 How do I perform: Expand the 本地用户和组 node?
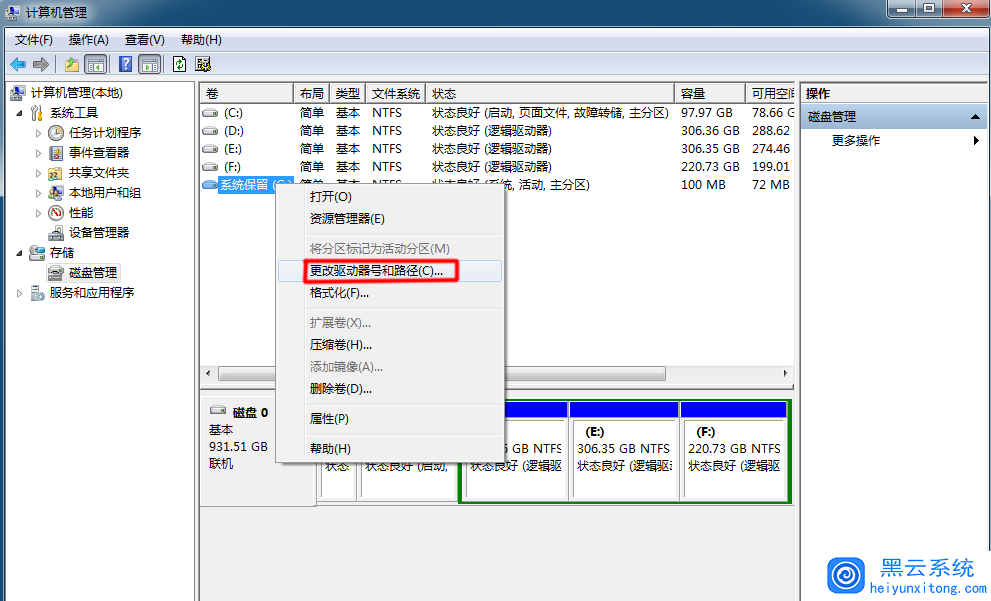(x=38, y=193)
